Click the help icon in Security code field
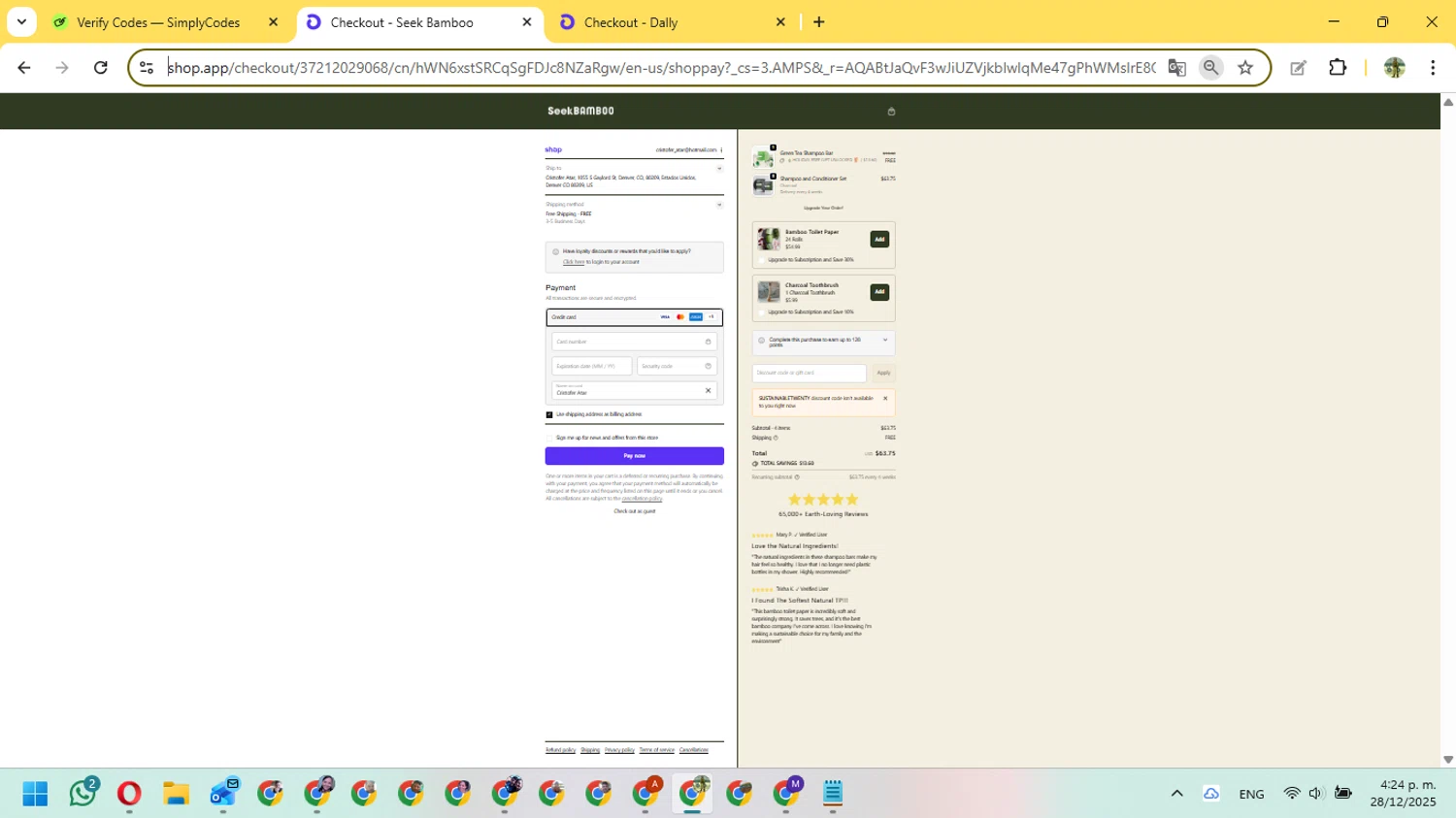 [708, 366]
